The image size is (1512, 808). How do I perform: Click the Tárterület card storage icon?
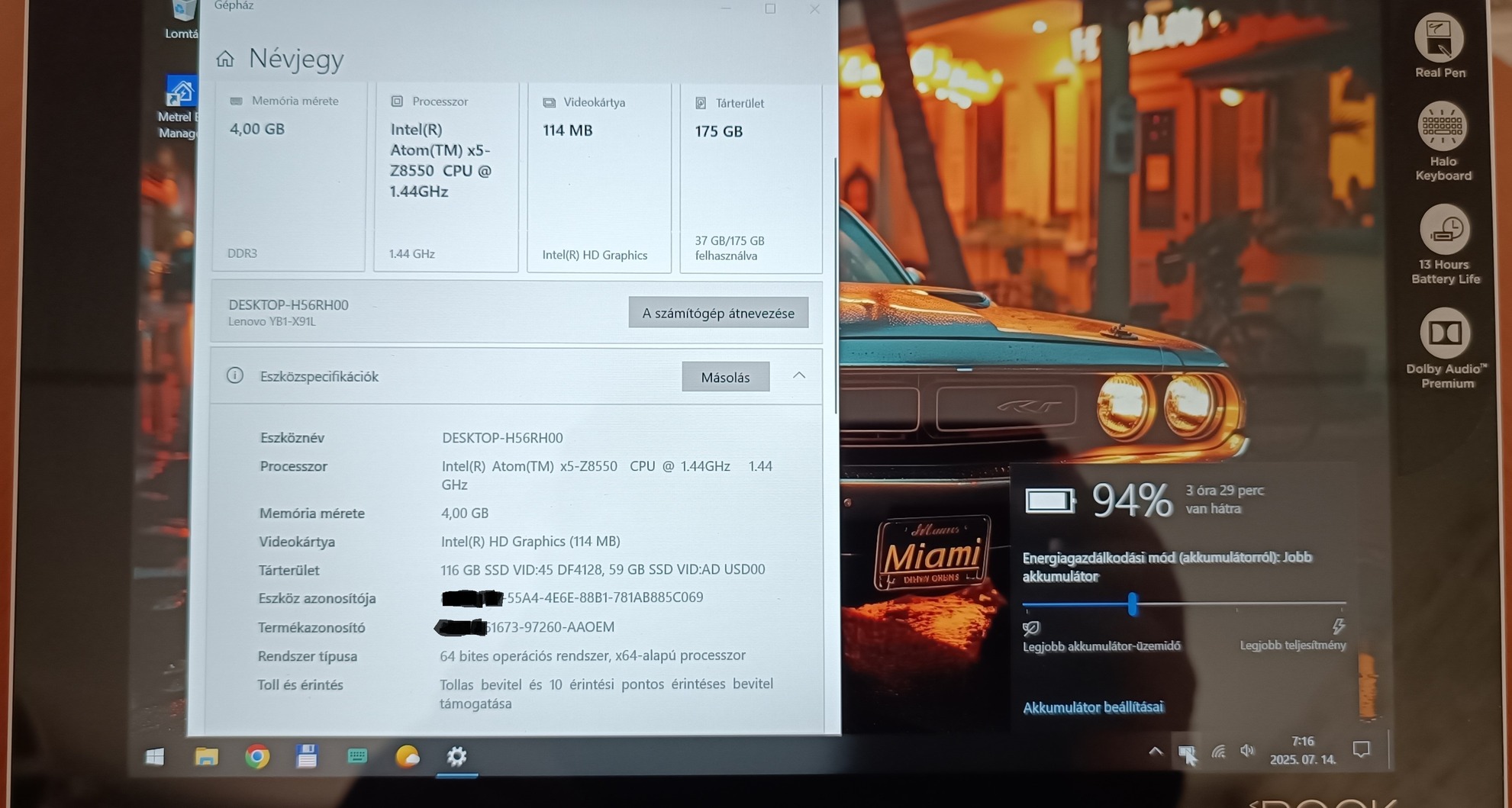701,103
